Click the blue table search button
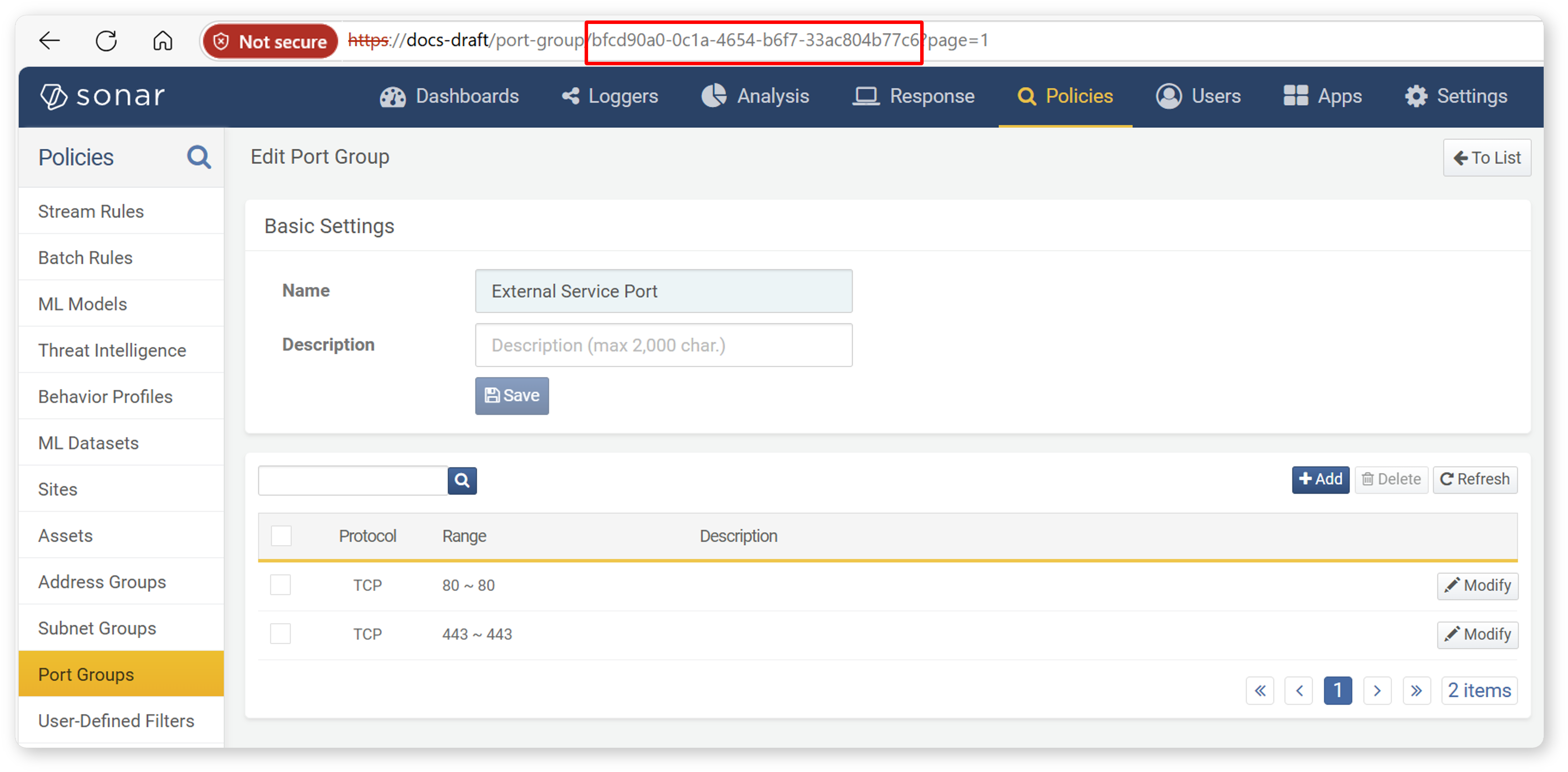The width and height of the screenshot is (1568, 772). pos(462,481)
